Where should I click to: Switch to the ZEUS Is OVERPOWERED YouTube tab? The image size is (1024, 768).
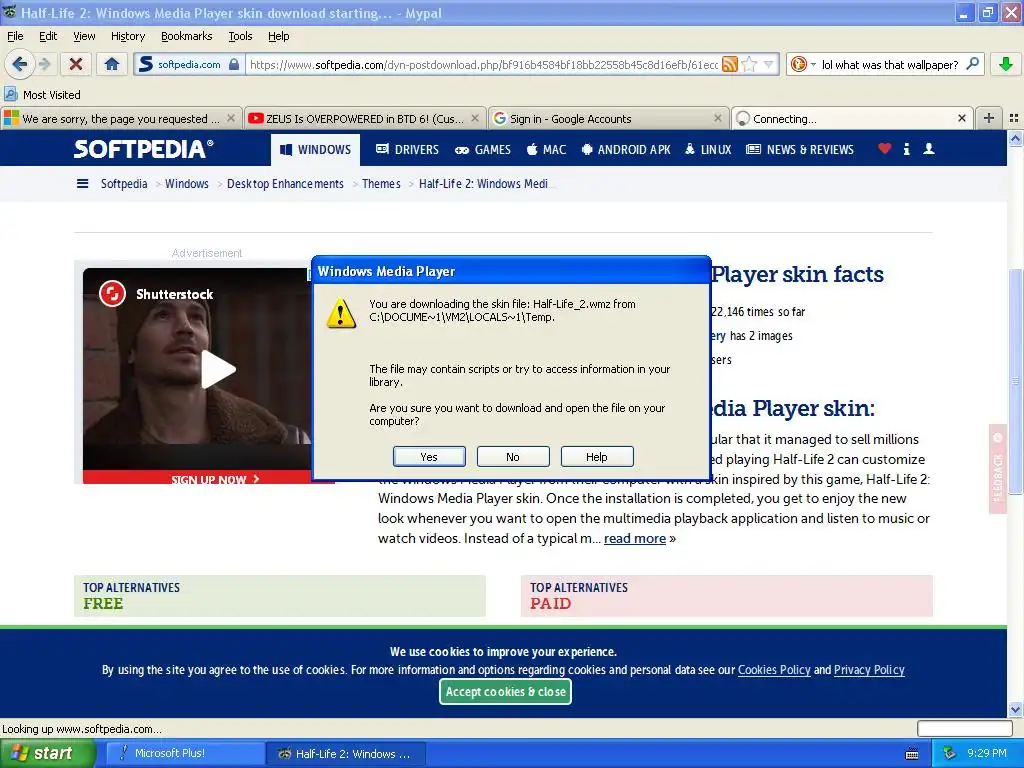pos(365,118)
